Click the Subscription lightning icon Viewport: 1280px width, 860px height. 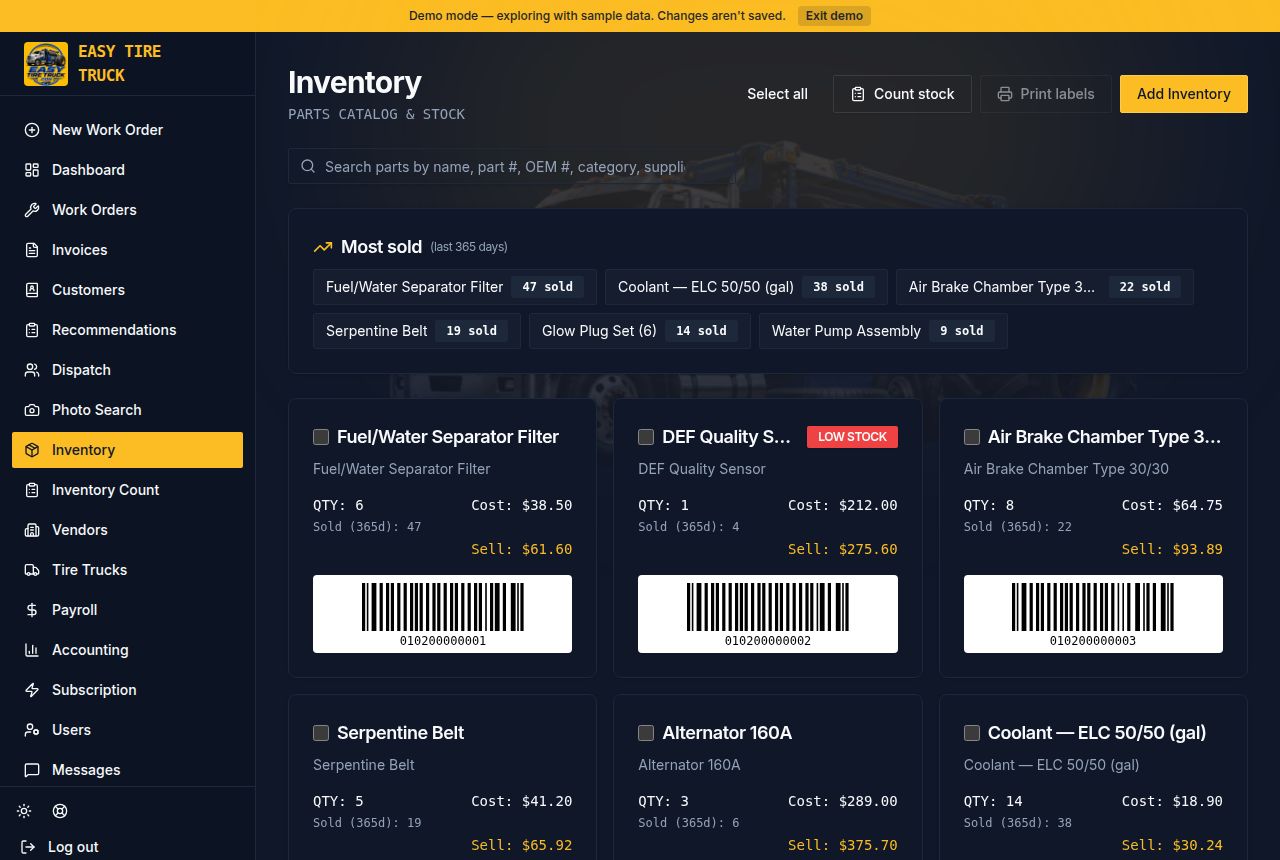click(32, 690)
